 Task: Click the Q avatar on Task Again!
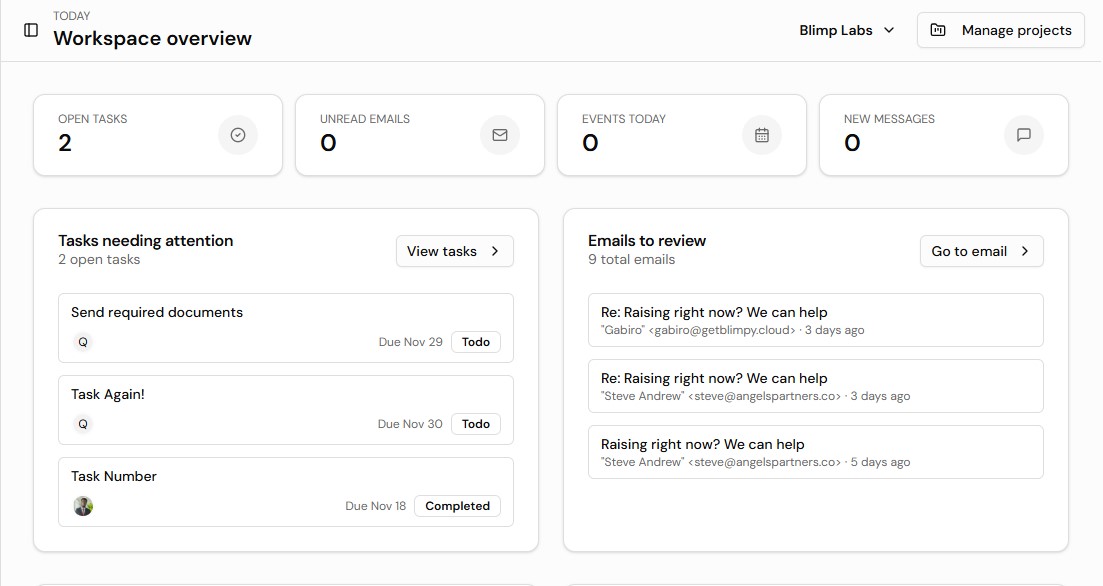pos(83,424)
